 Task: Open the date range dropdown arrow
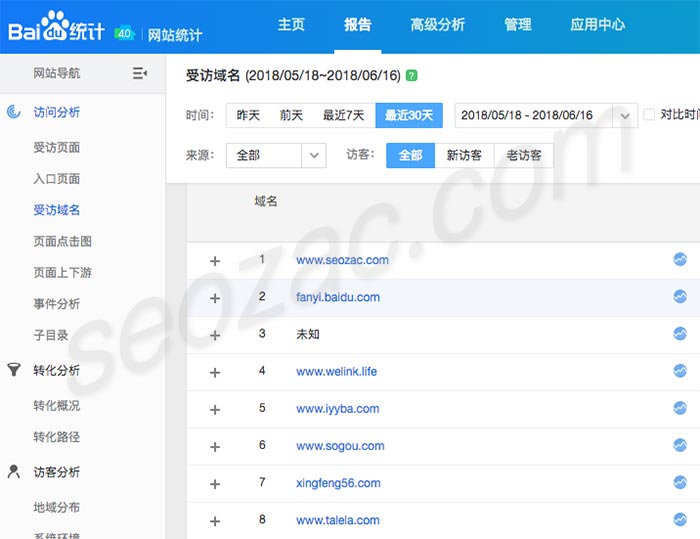[626, 116]
